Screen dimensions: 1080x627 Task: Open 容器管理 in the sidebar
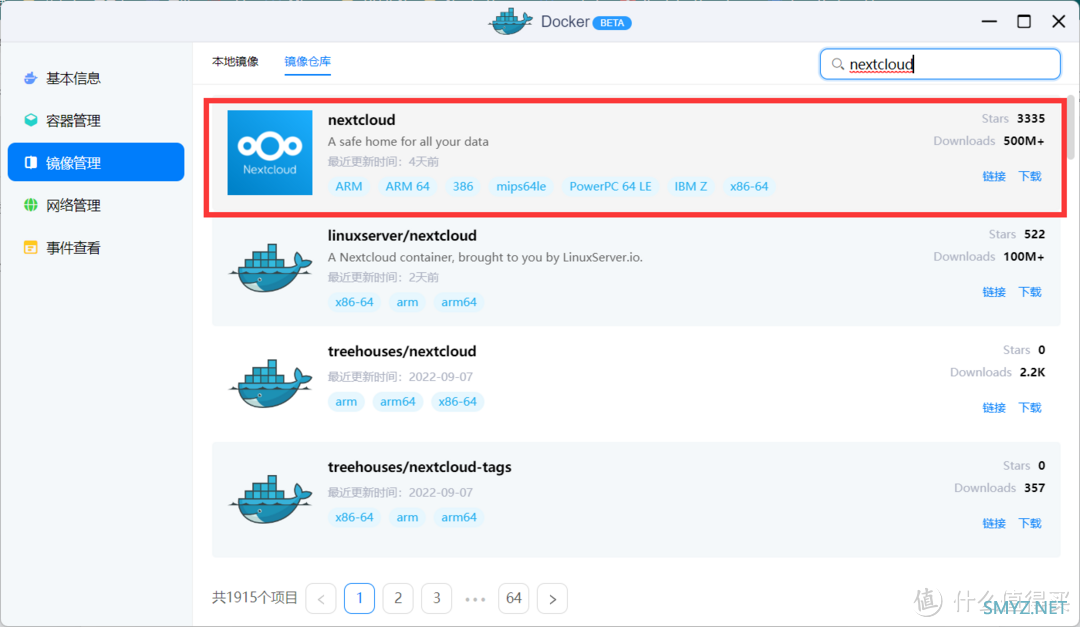tap(96, 120)
